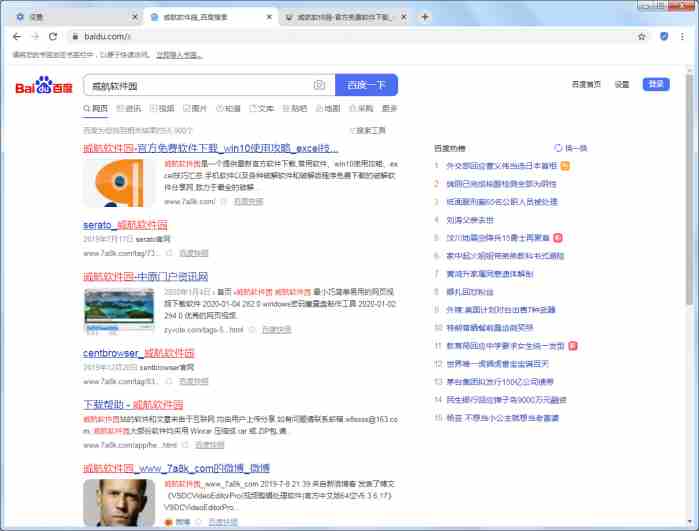Click the Weibo icon under the last result

tap(168, 522)
